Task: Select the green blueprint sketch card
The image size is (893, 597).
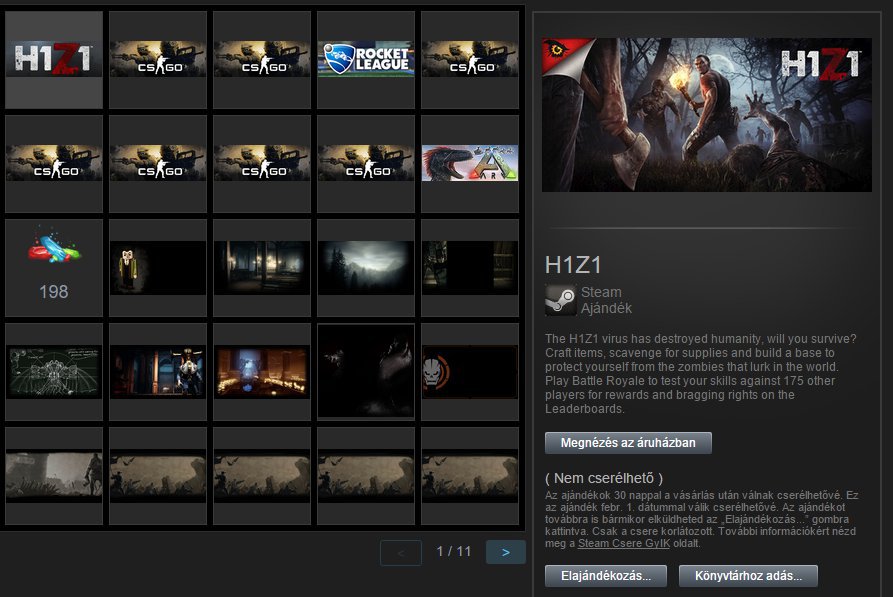Action: tap(54, 372)
